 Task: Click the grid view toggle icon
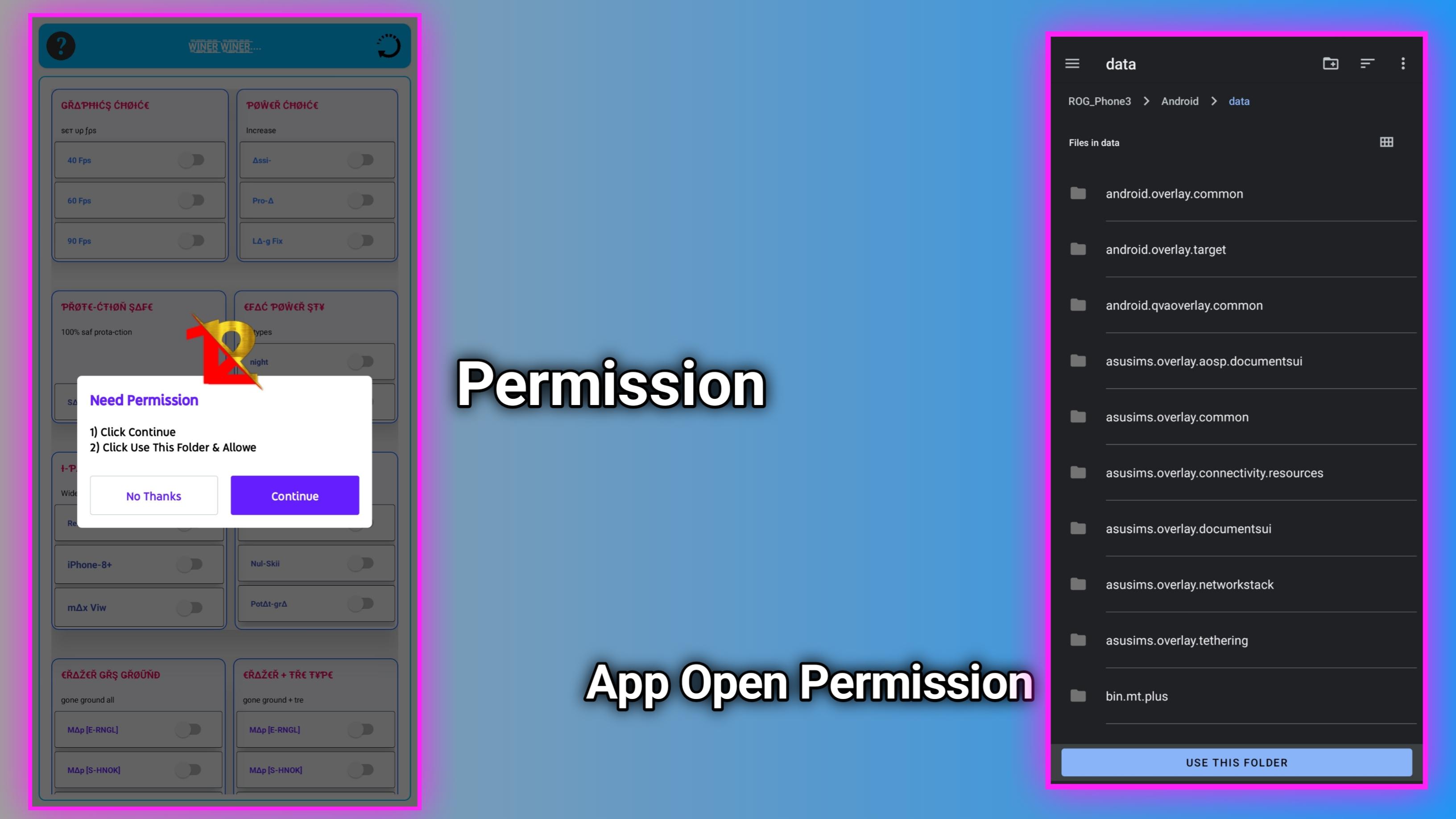click(1387, 142)
